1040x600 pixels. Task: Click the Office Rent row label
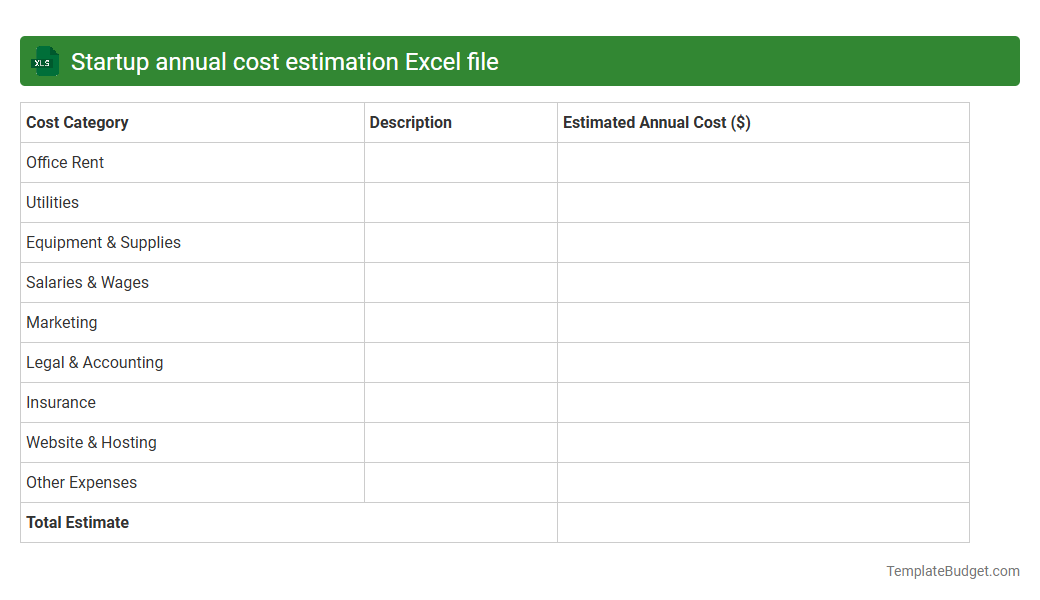coord(65,162)
